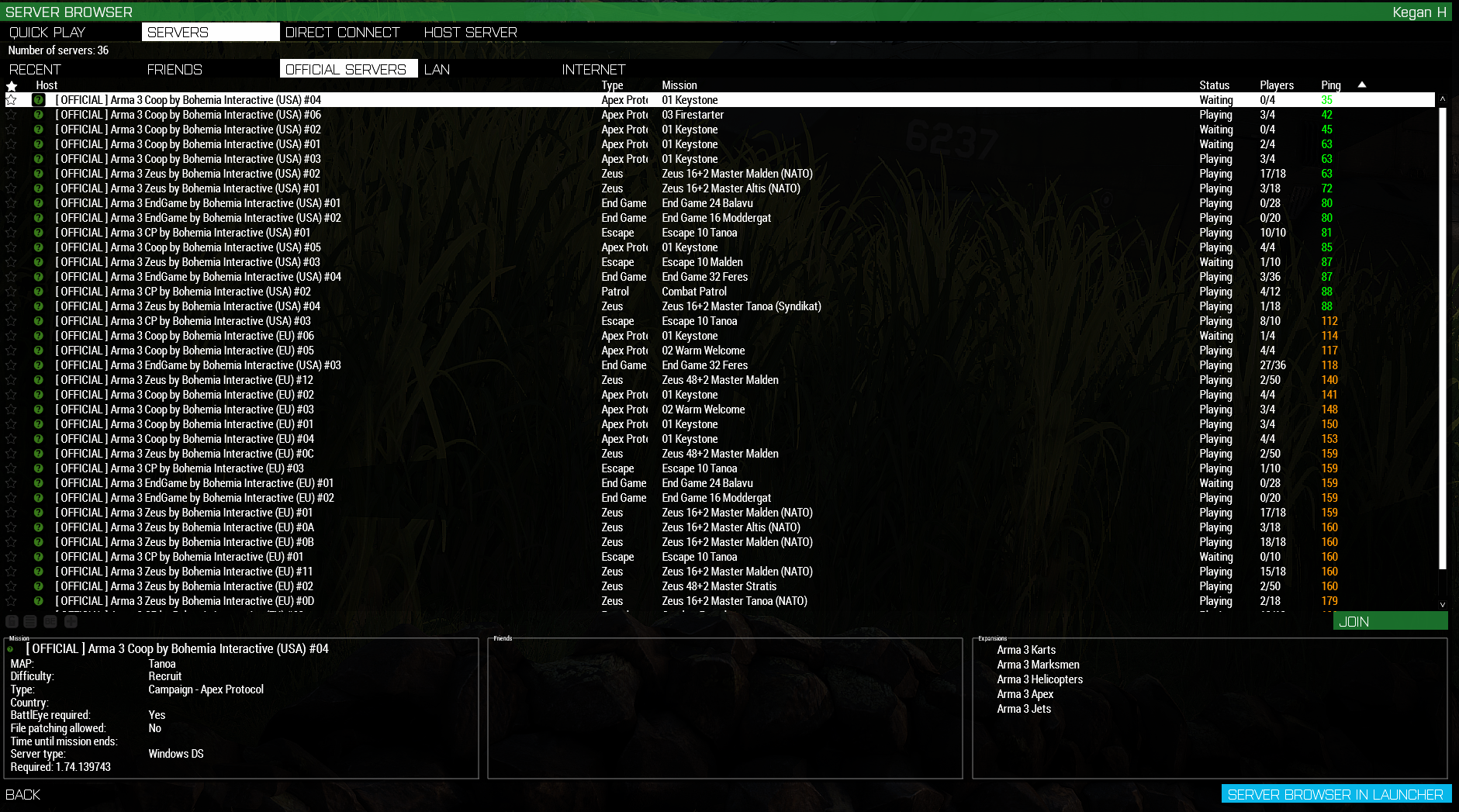
Task: Sort servers by Host column
Action: click(47, 85)
